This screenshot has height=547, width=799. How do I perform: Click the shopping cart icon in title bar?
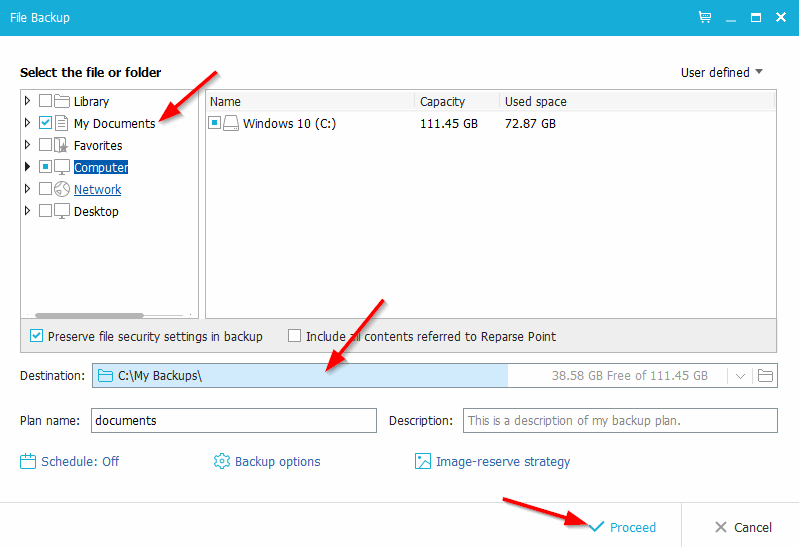(705, 18)
